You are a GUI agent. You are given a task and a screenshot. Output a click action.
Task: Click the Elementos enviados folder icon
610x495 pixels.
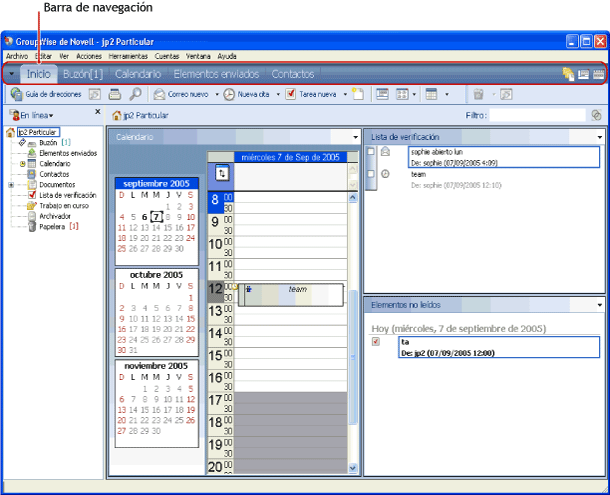coord(32,153)
